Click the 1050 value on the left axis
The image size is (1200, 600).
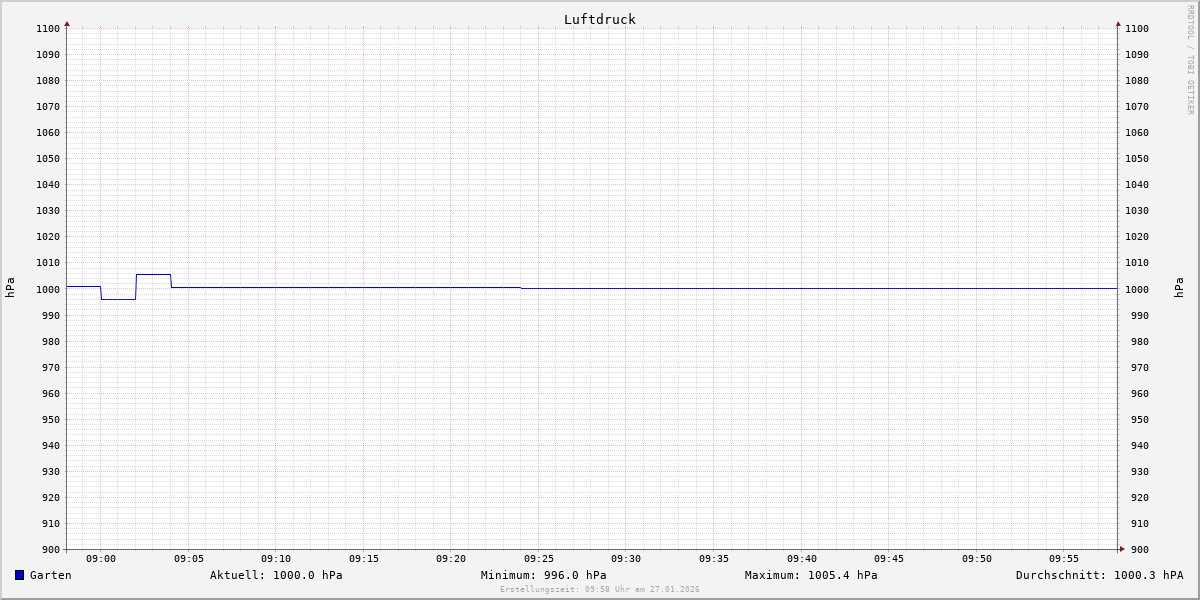(48, 159)
